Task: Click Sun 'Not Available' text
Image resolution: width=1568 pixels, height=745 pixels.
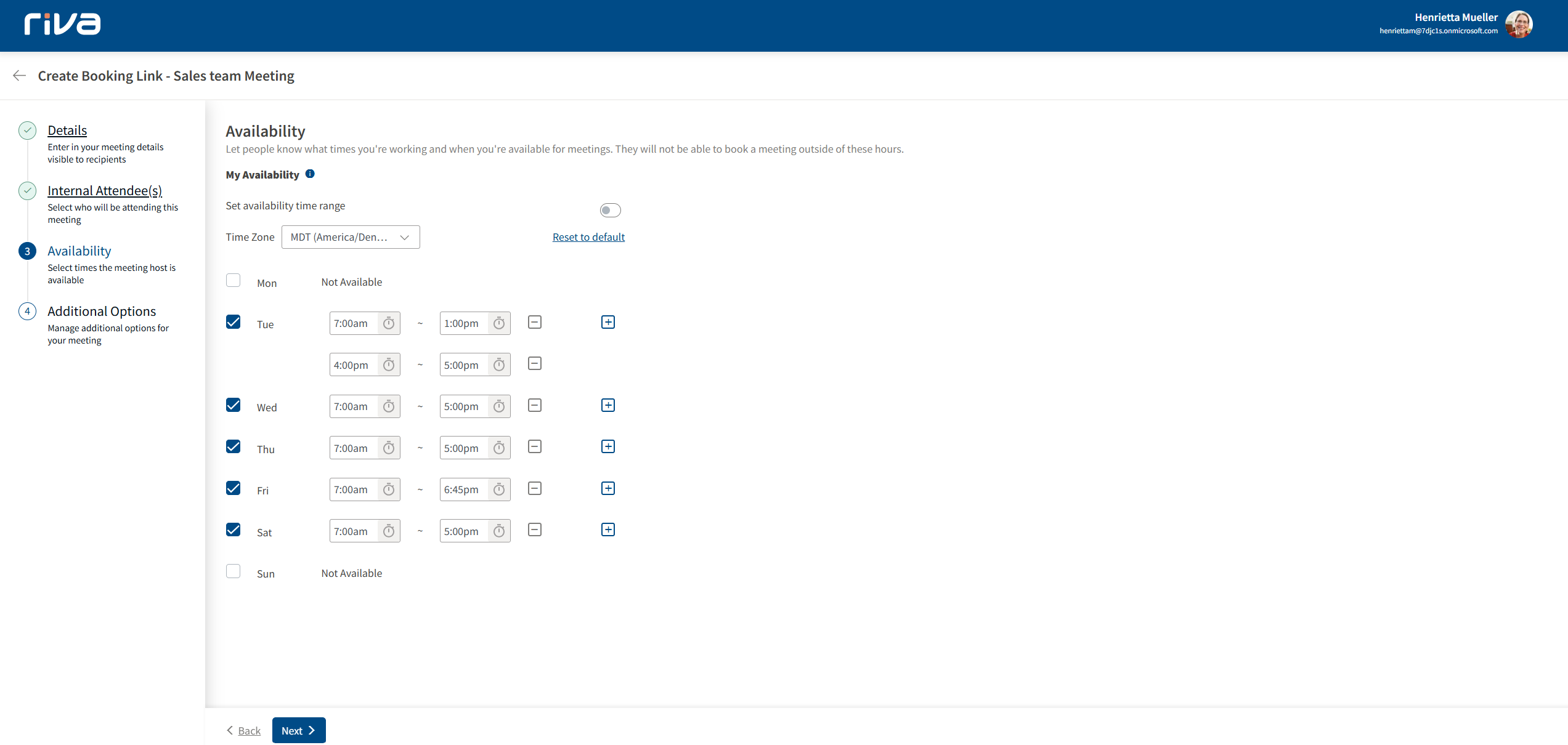Action: point(352,573)
